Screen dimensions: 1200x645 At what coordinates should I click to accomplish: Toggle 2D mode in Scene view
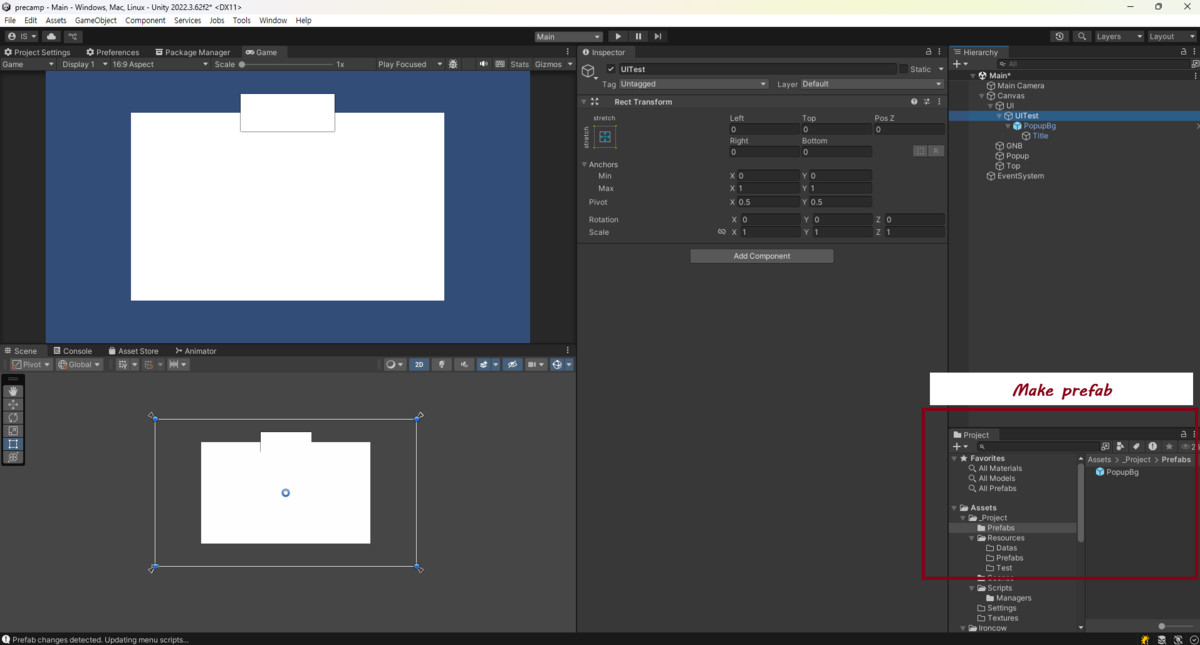click(x=419, y=365)
